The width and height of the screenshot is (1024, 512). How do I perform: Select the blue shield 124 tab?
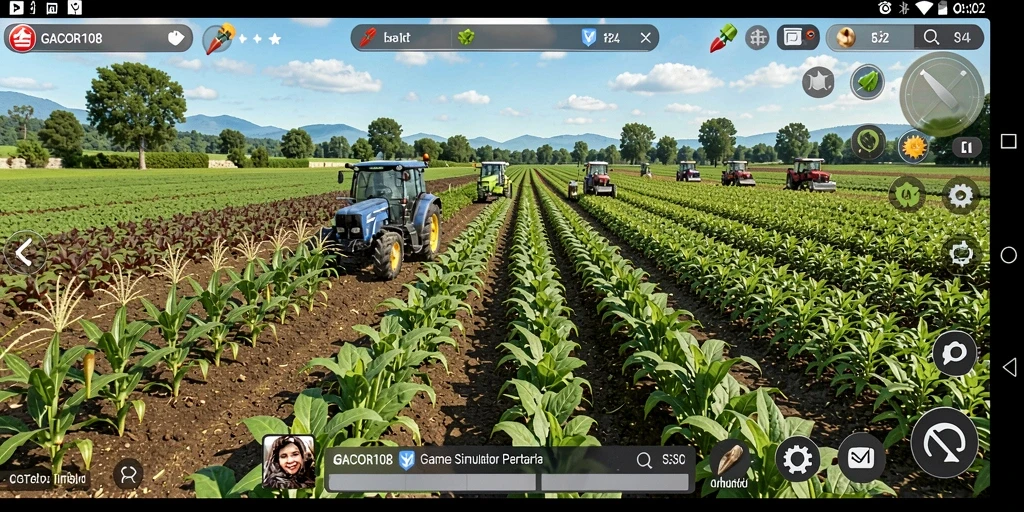(x=601, y=38)
